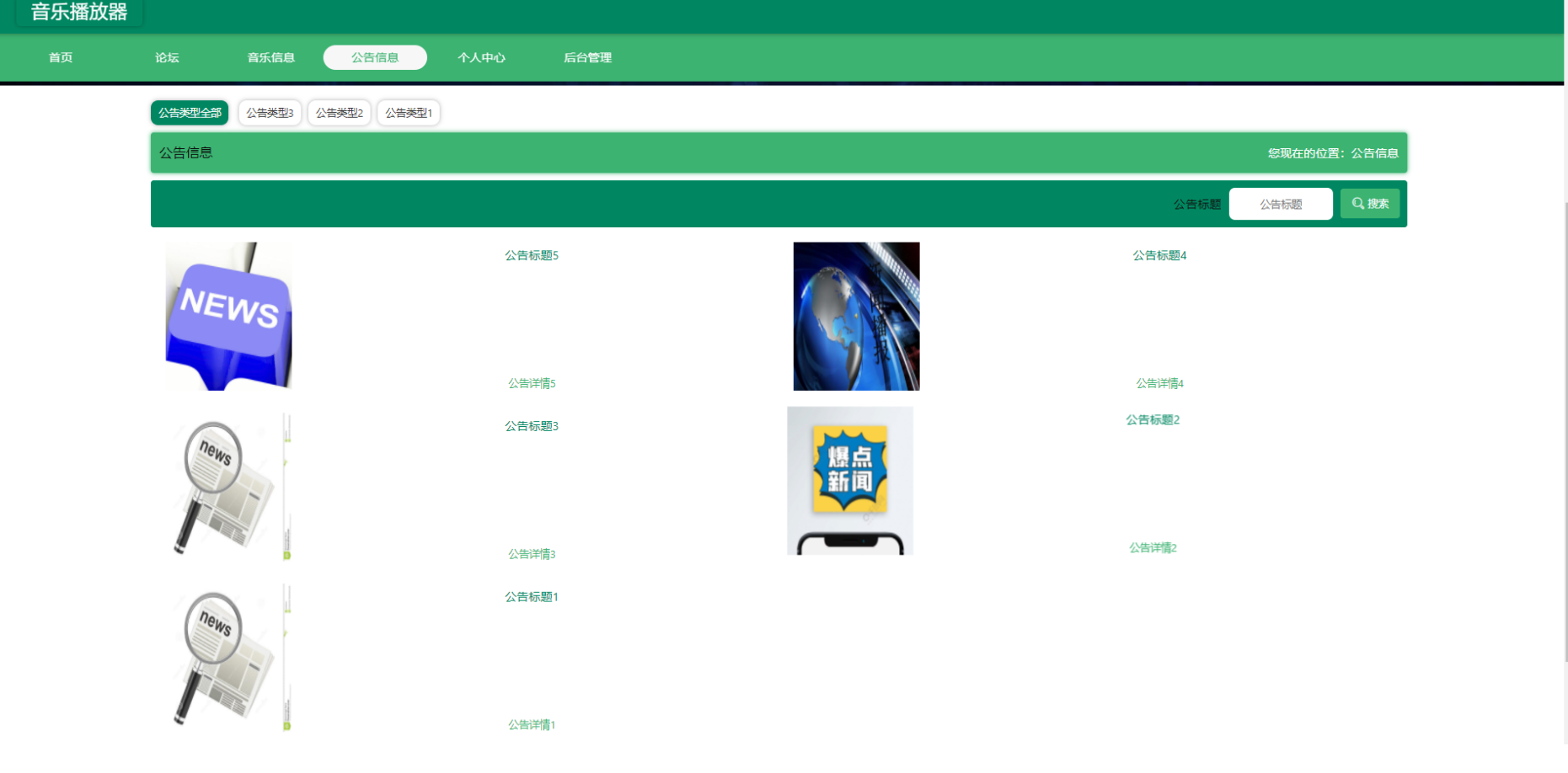
Task: Click the search magnifier icon
Action: [1357, 203]
